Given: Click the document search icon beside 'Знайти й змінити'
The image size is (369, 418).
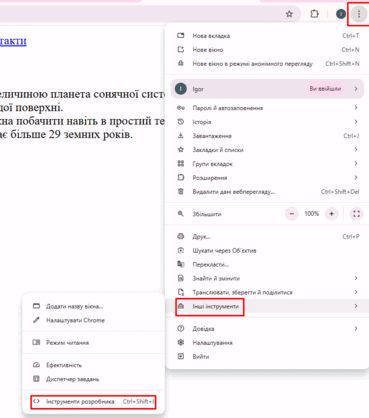Looking at the screenshot, I should [x=181, y=278].
